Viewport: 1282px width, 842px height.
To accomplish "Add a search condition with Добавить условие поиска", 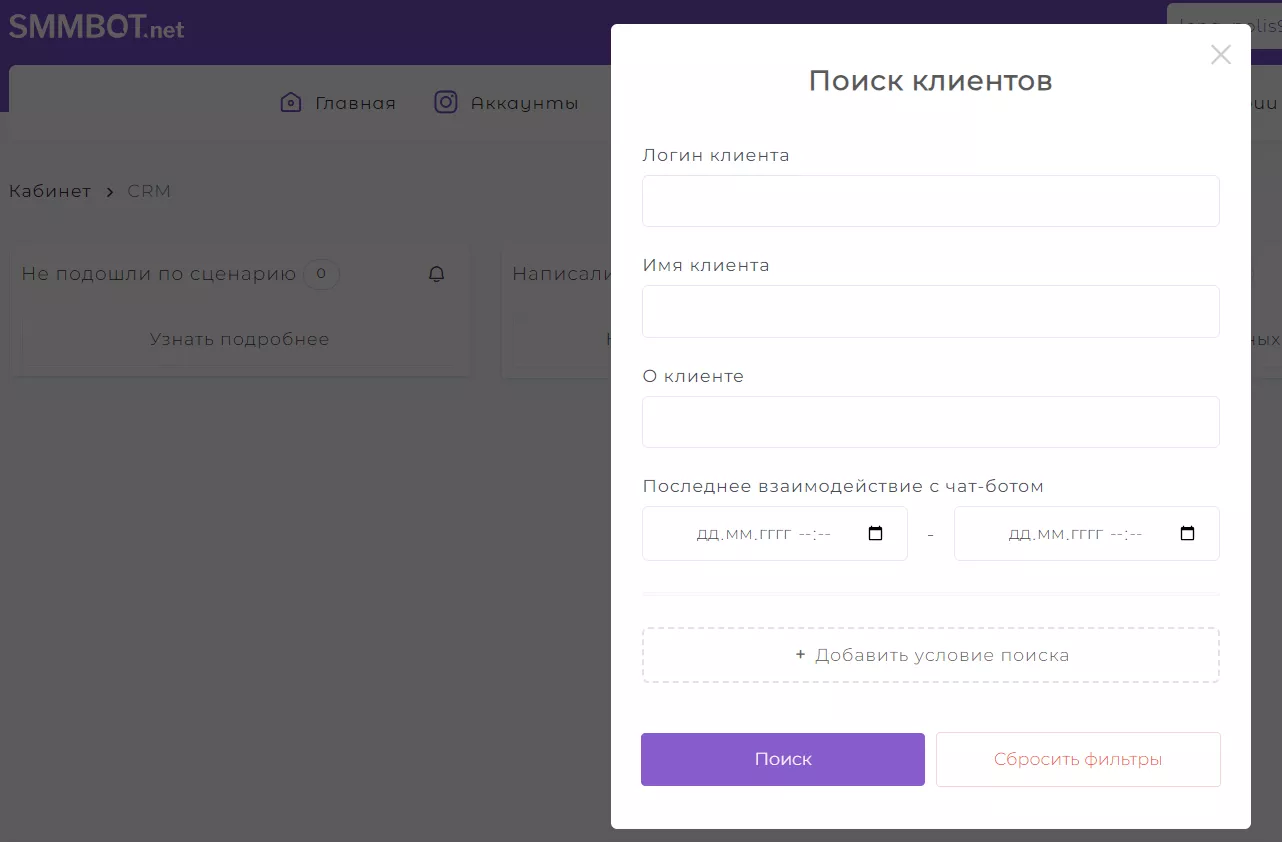I will pyautogui.click(x=930, y=655).
